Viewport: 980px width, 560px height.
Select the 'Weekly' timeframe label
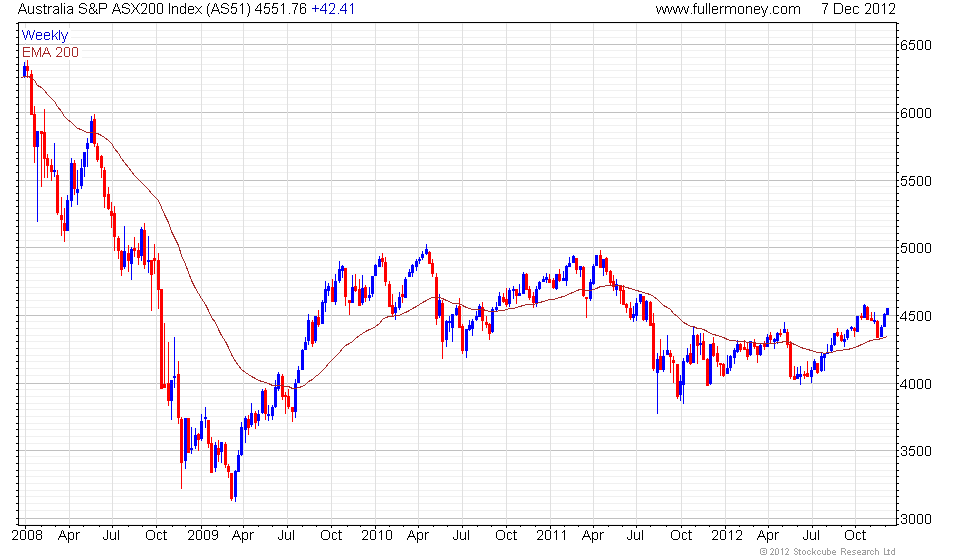point(44,36)
